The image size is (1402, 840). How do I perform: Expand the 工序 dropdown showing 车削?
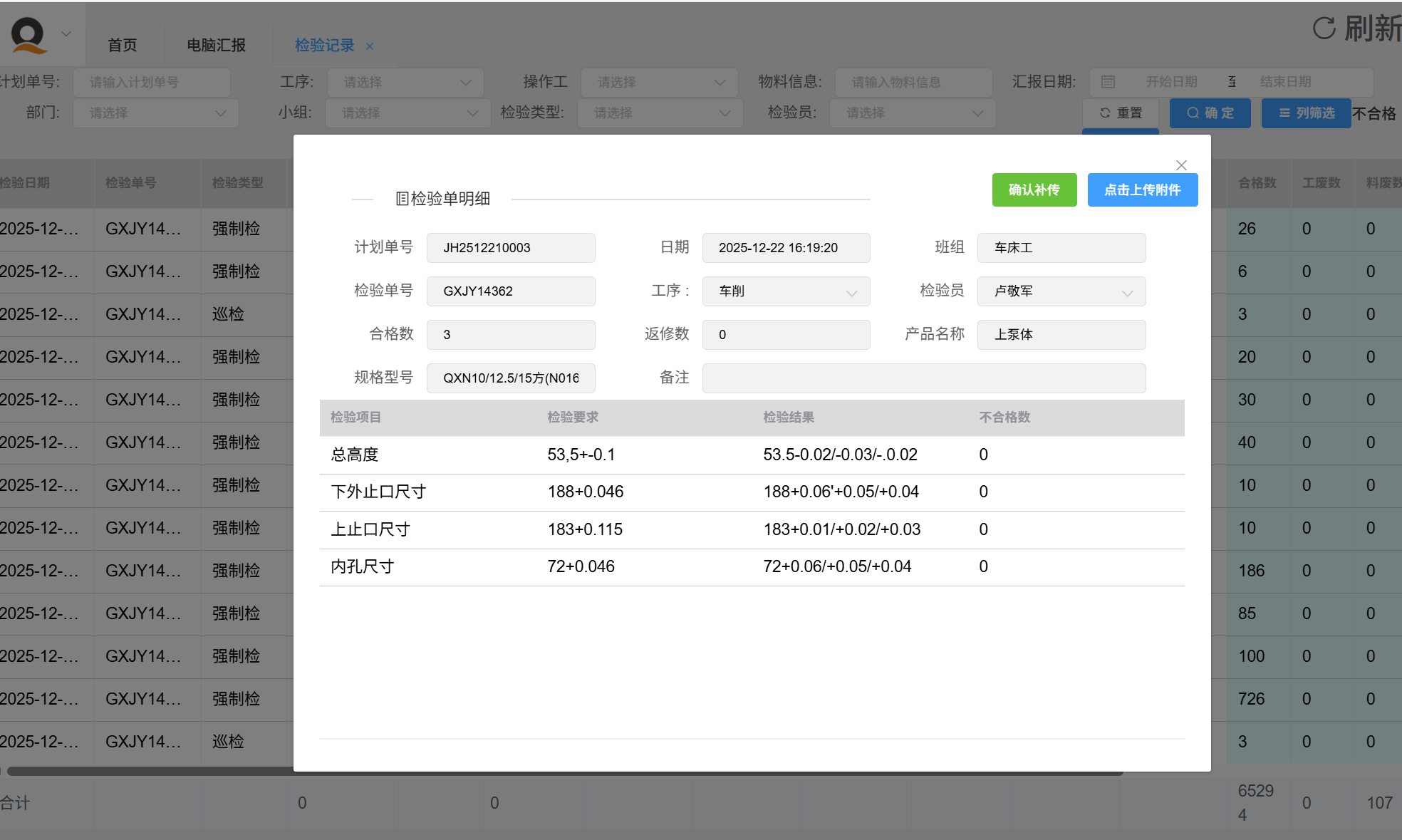786,291
